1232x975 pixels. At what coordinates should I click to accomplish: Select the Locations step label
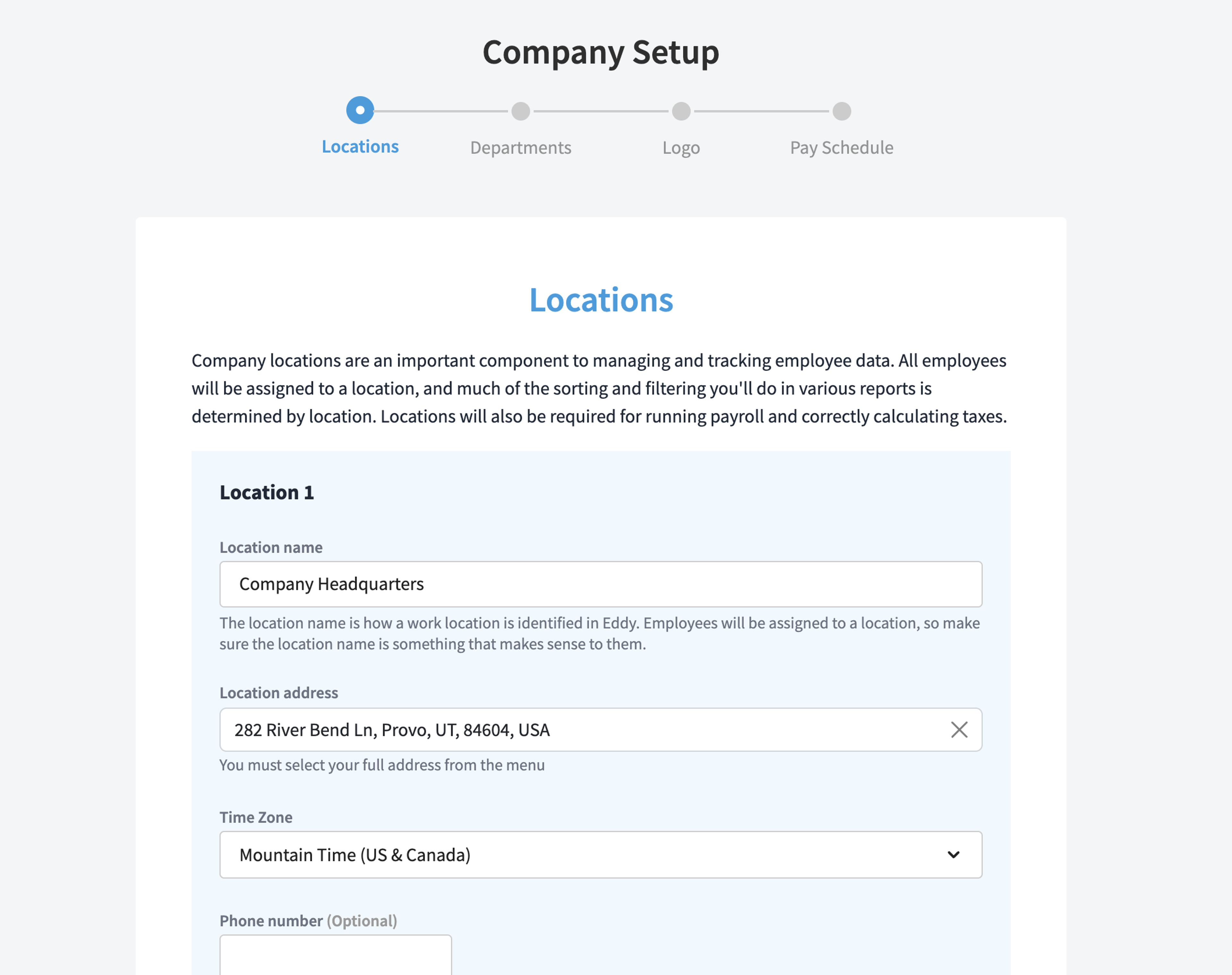coord(360,147)
